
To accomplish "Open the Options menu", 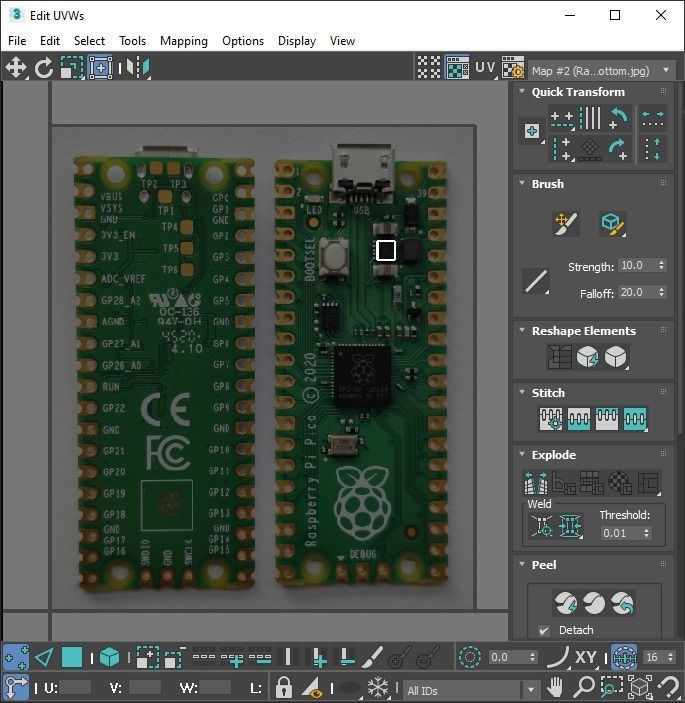I will point(243,41).
